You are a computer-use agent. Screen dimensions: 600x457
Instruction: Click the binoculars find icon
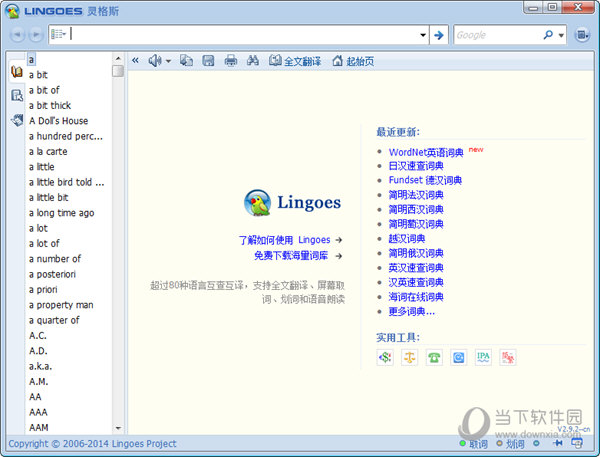tap(253, 60)
